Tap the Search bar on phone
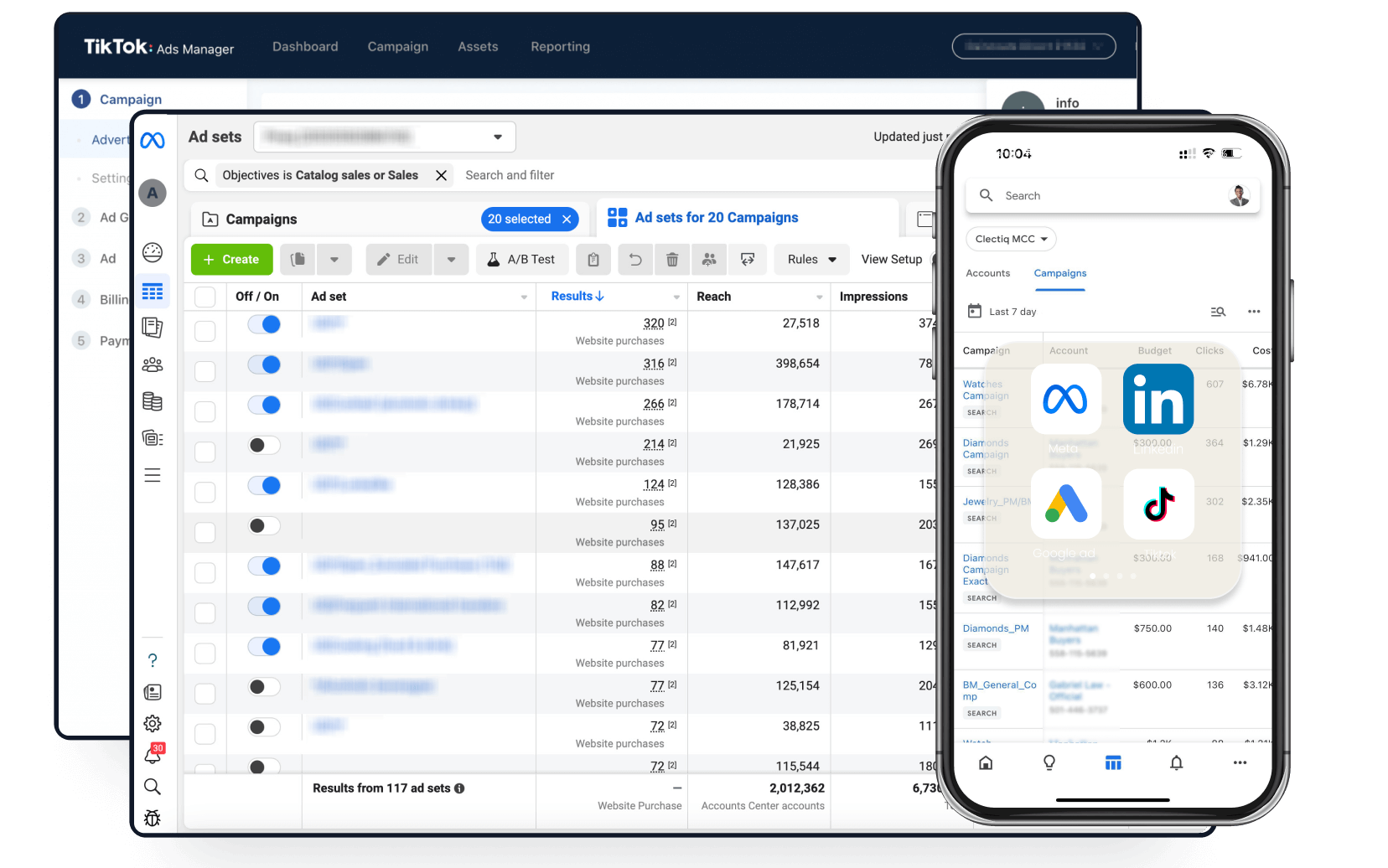The width and height of the screenshot is (1388, 868). tap(1112, 196)
